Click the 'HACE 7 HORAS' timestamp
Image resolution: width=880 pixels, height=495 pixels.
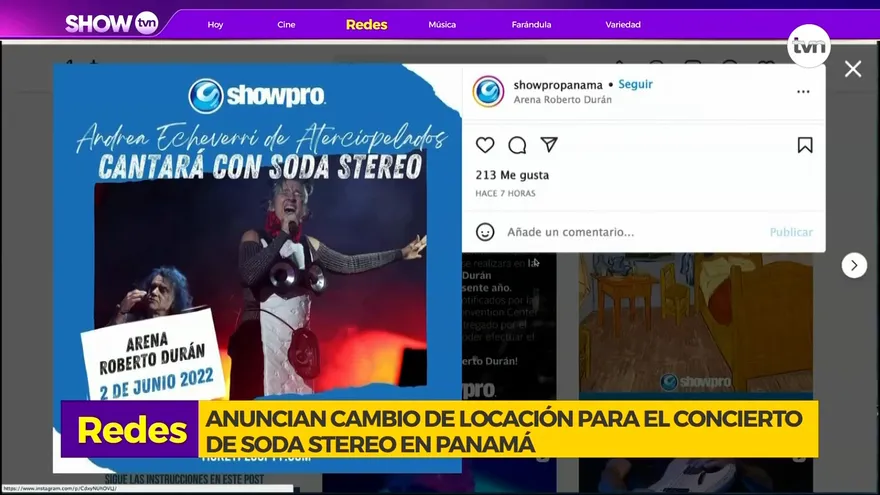click(x=505, y=193)
